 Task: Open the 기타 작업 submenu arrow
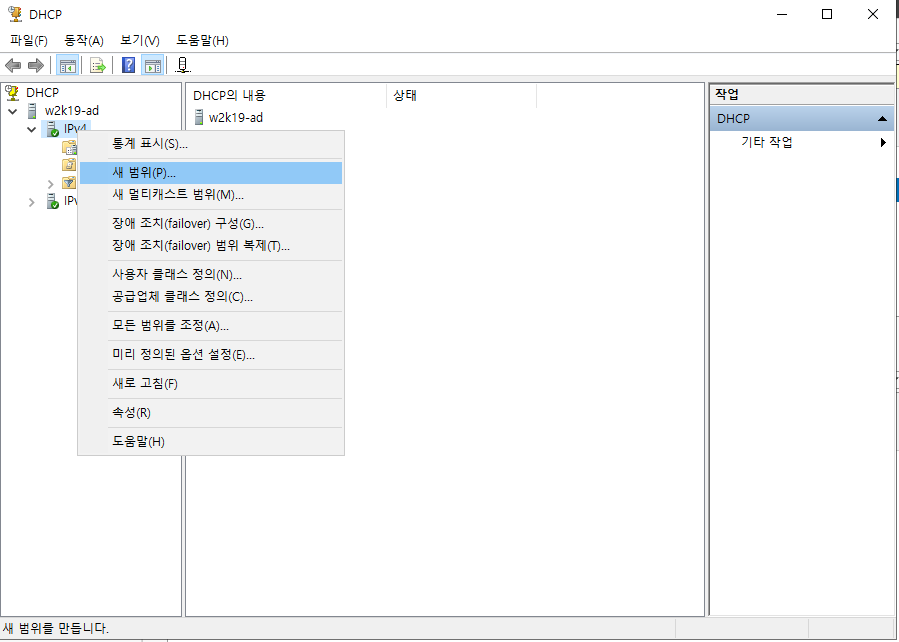884,143
